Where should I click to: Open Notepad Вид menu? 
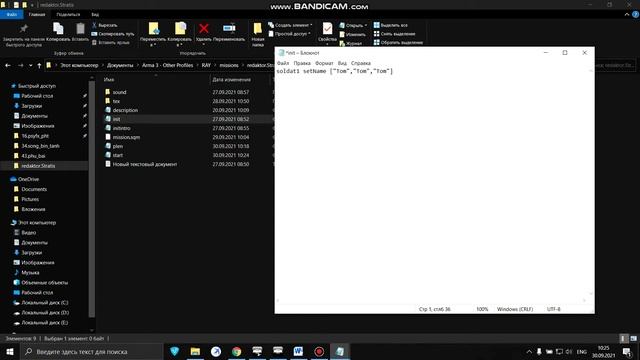tap(342, 63)
